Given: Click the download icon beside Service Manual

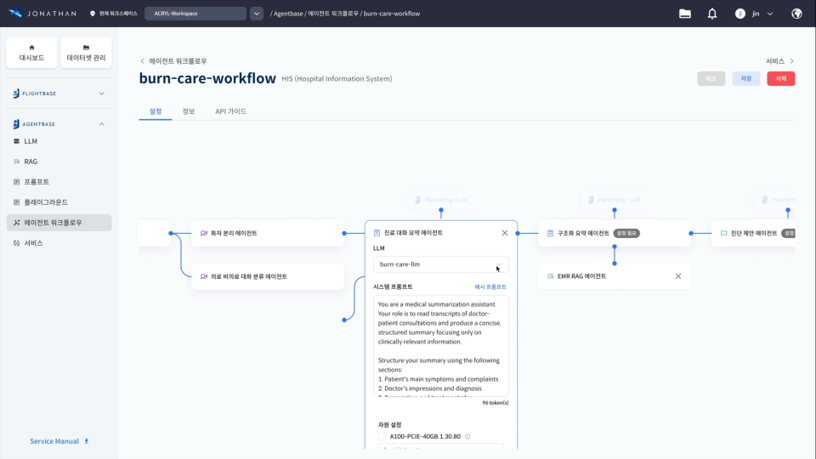Looking at the screenshot, I should point(87,441).
